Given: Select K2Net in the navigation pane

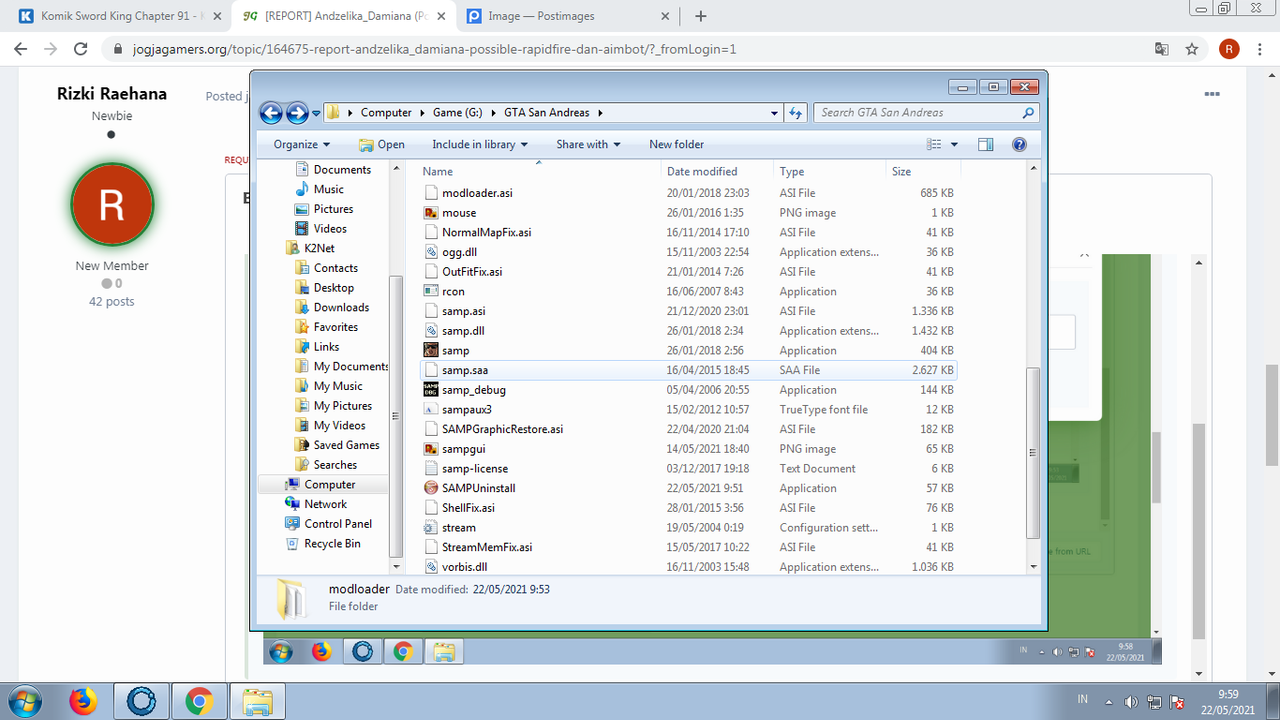Looking at the screenshot, I should pyautogui.click(x=319, y=248).
